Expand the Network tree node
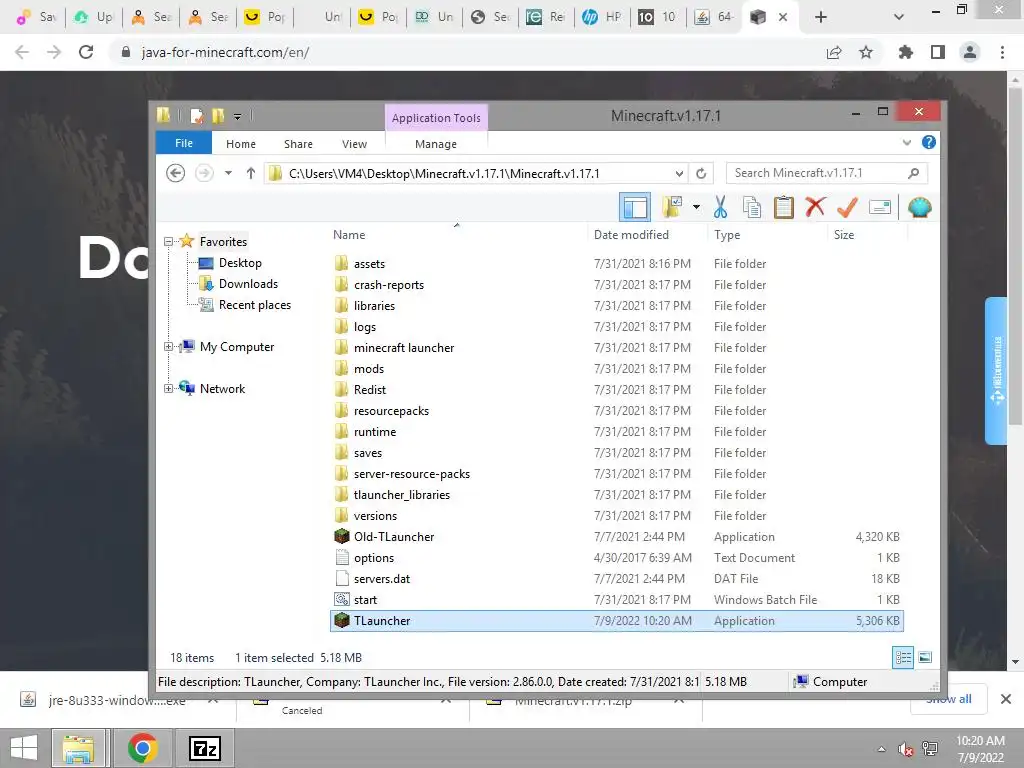The image size is (1024, 768). click(x=168, y=388)
